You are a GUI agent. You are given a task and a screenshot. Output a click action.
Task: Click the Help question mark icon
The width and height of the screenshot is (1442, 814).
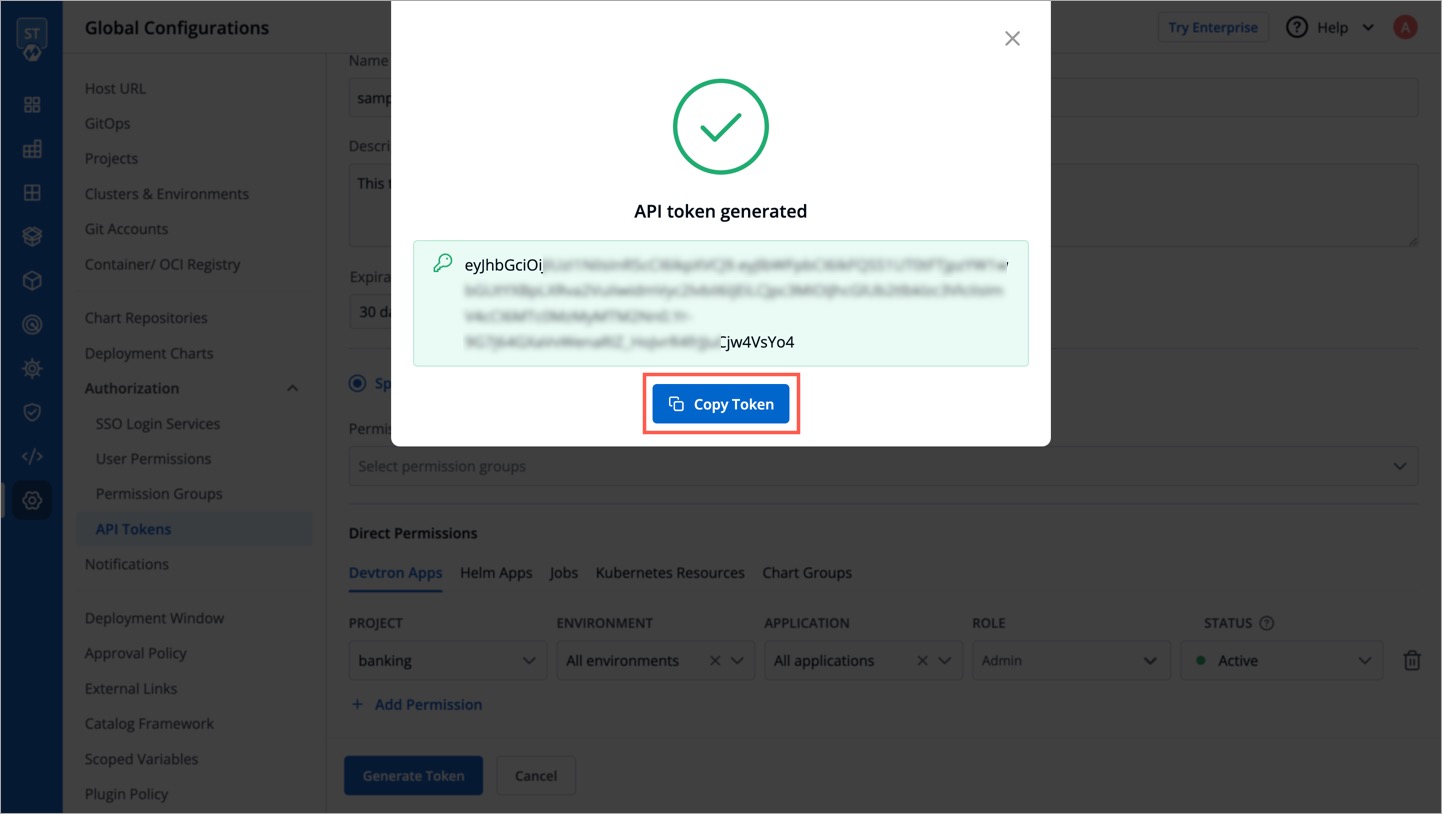[x=1297, y=28]
